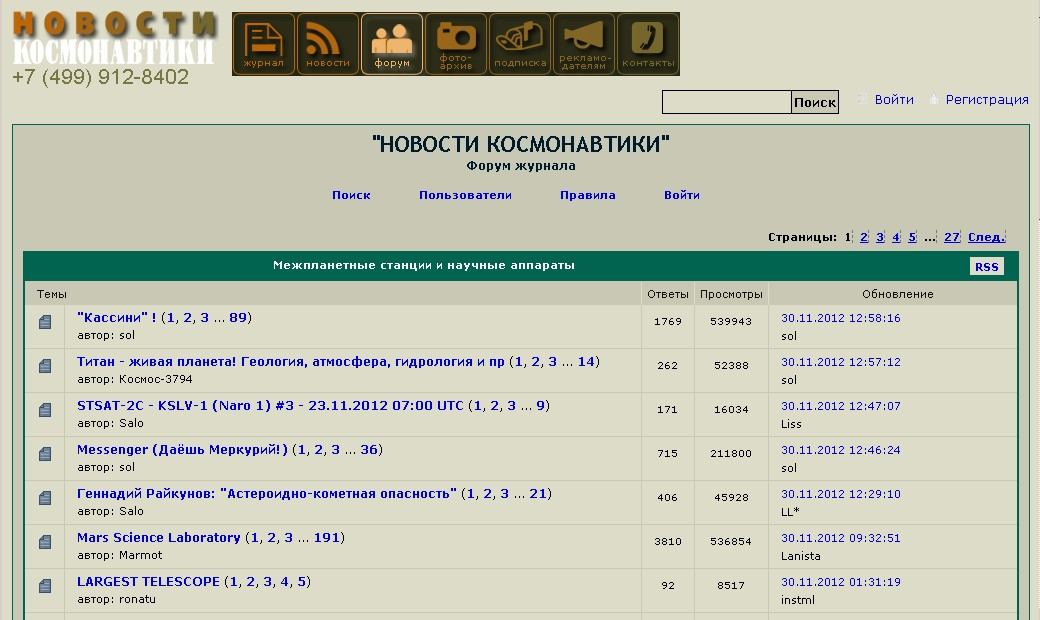Click inside the search text field
This screenshot has height=620, width=1040.
pyautogui.click(x=726, y=102)
